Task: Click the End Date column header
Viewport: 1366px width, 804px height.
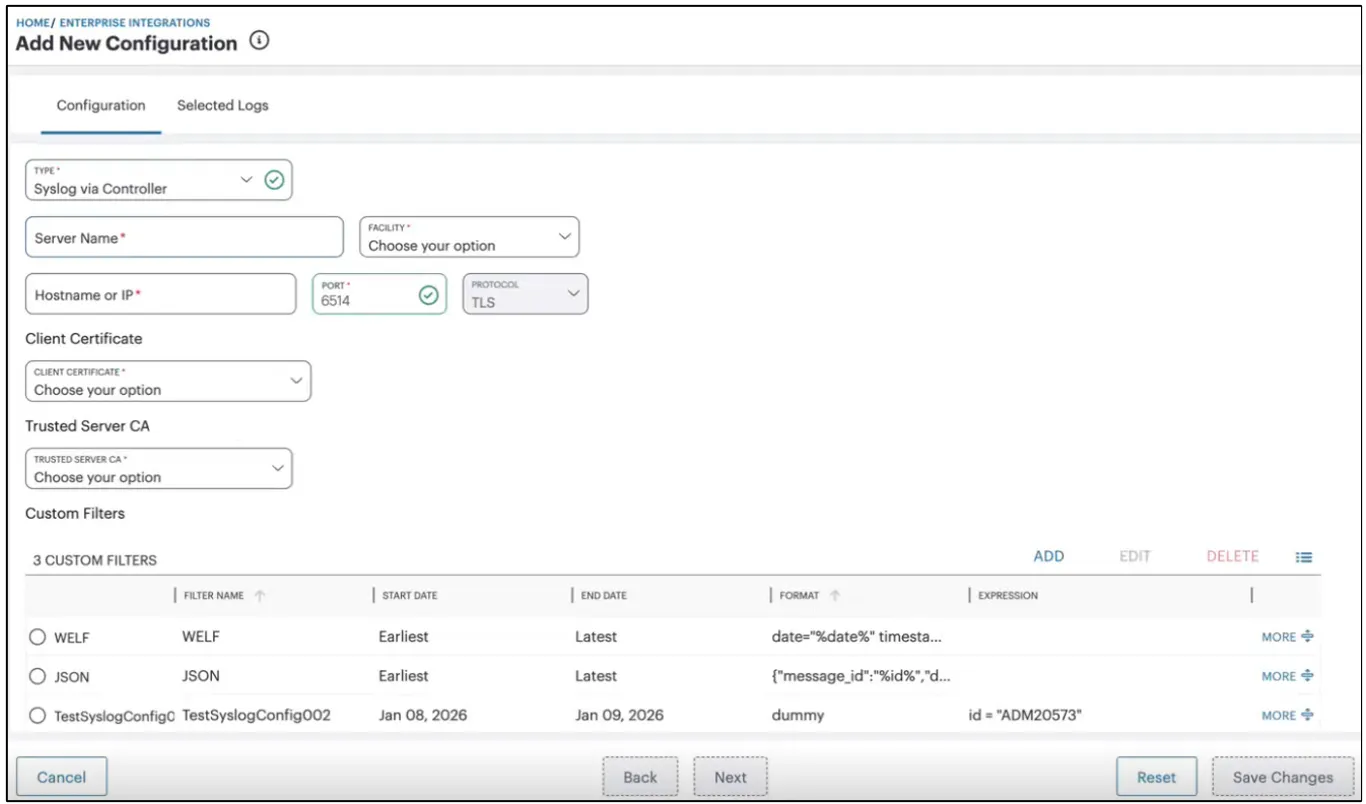Action: pos(604,595)
